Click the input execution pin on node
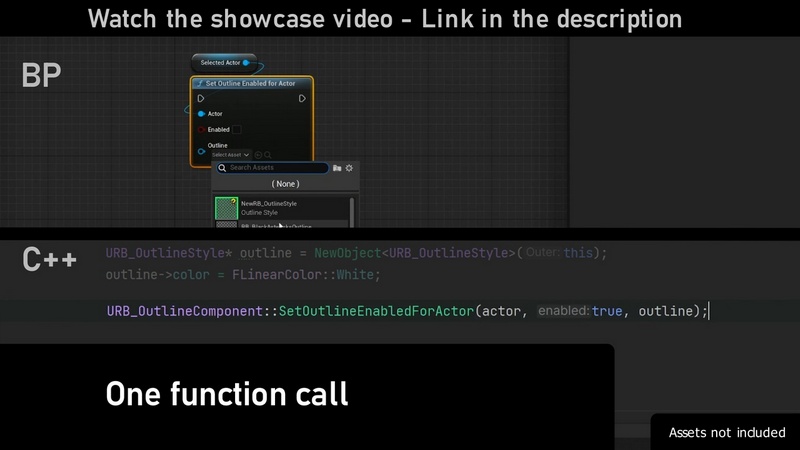 click(201, 98)
